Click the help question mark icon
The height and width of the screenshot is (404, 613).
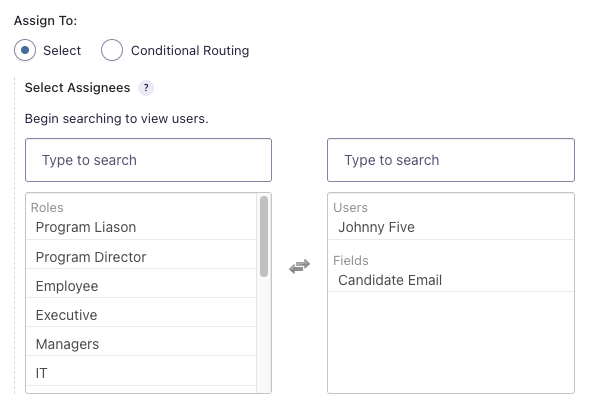[146, 88]
